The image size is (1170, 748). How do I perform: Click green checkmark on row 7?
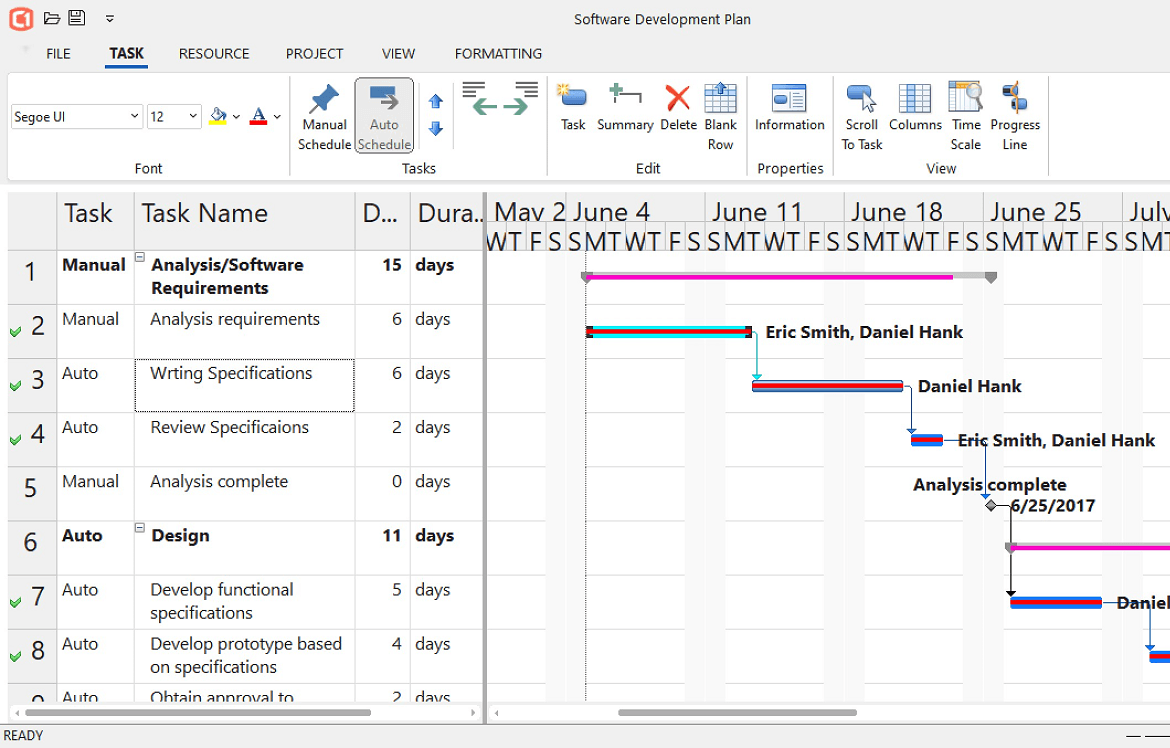pyautogui.click(x=16, y=602)
